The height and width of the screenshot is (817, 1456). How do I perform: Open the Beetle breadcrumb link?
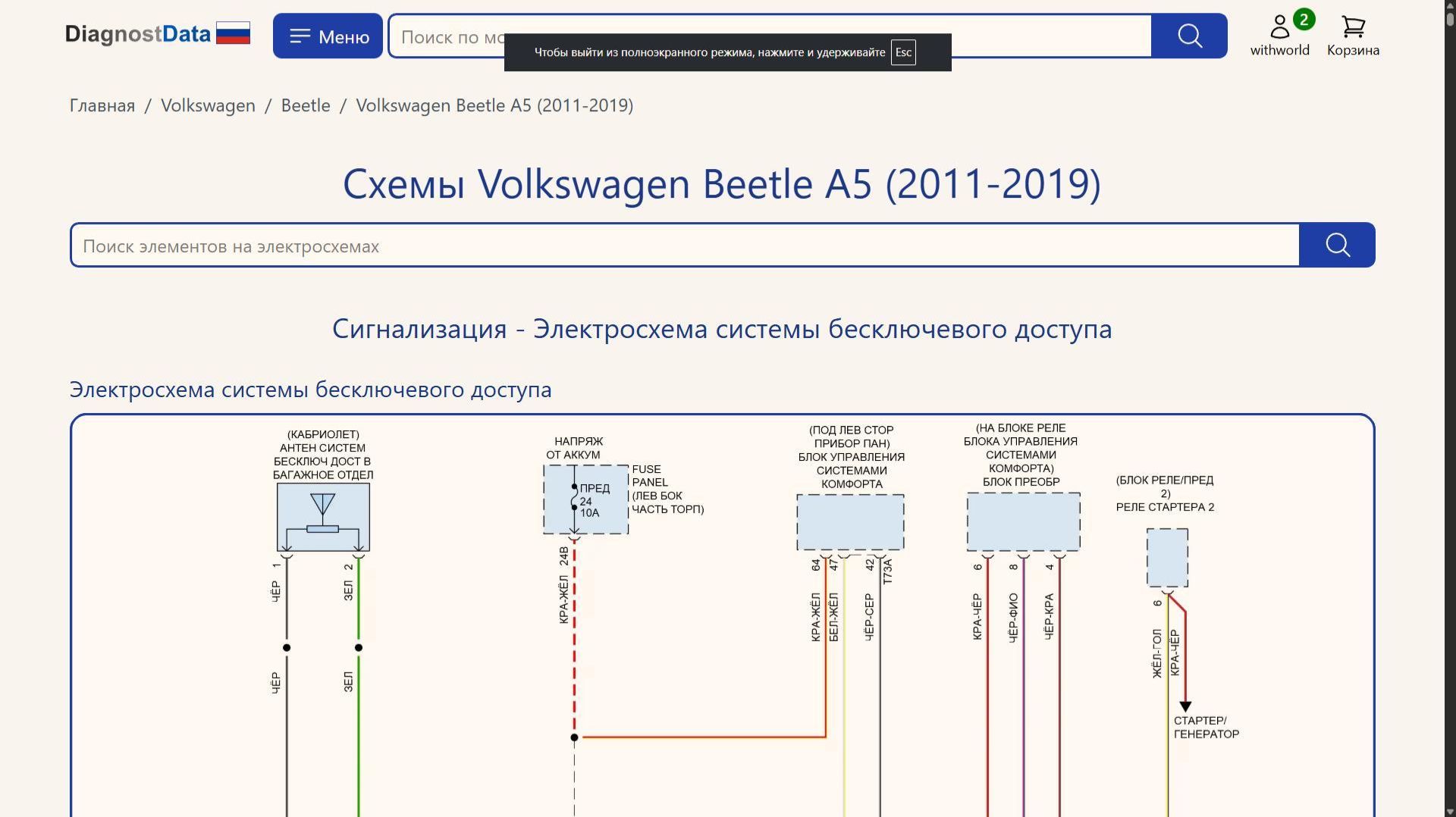305,105
